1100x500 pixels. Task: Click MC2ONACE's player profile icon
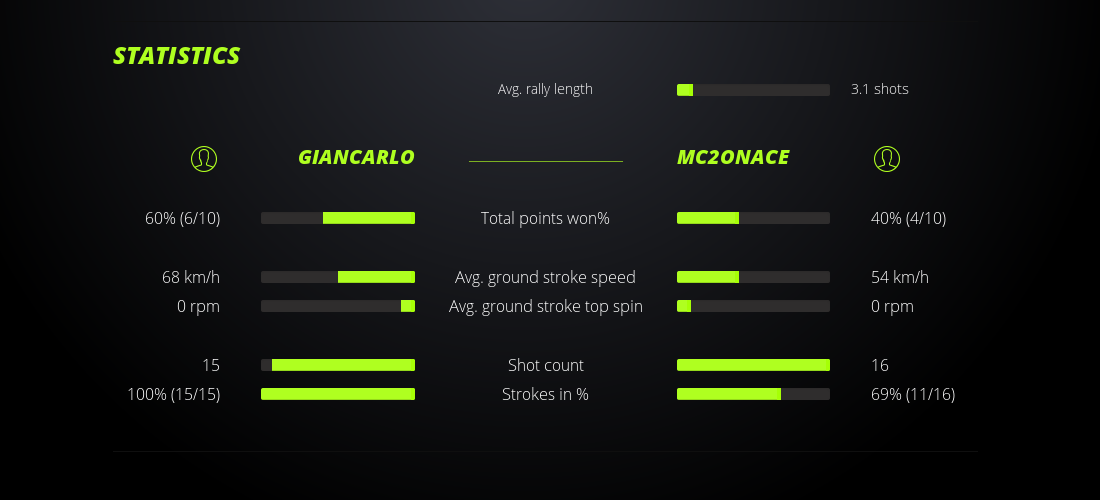click(886, 158)
